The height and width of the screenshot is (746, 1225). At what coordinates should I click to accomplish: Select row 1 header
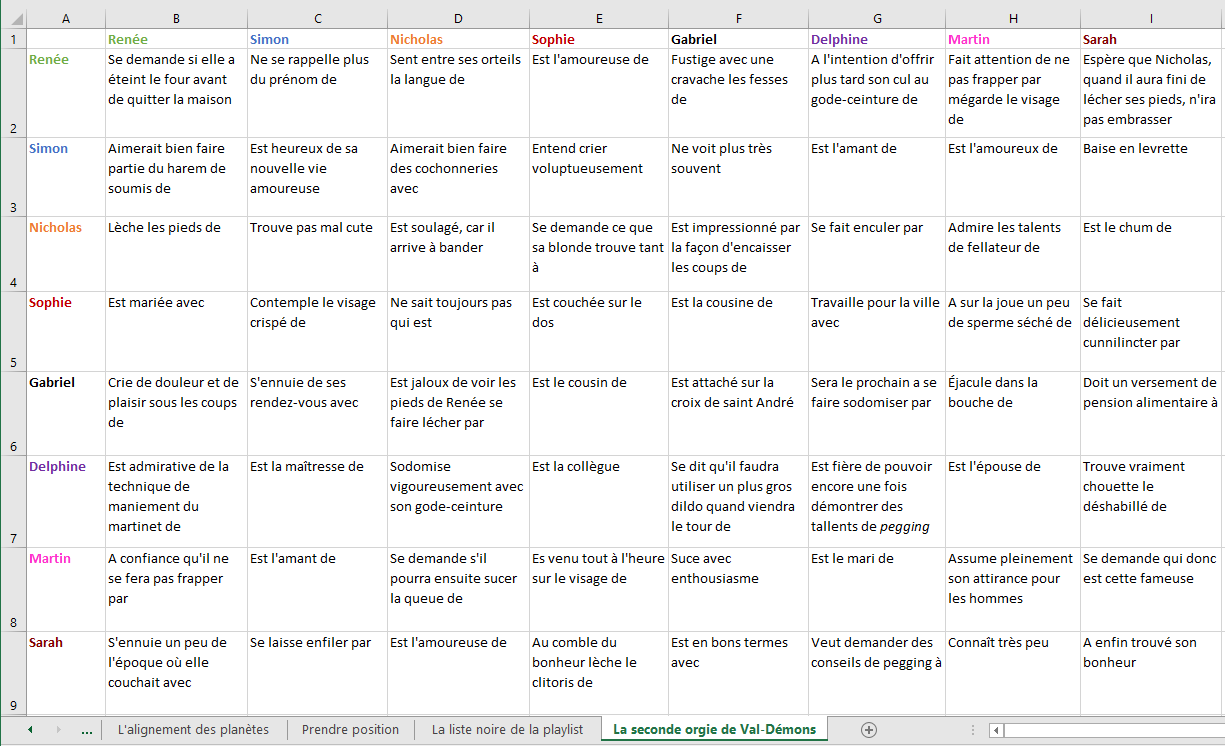[12, 39]
